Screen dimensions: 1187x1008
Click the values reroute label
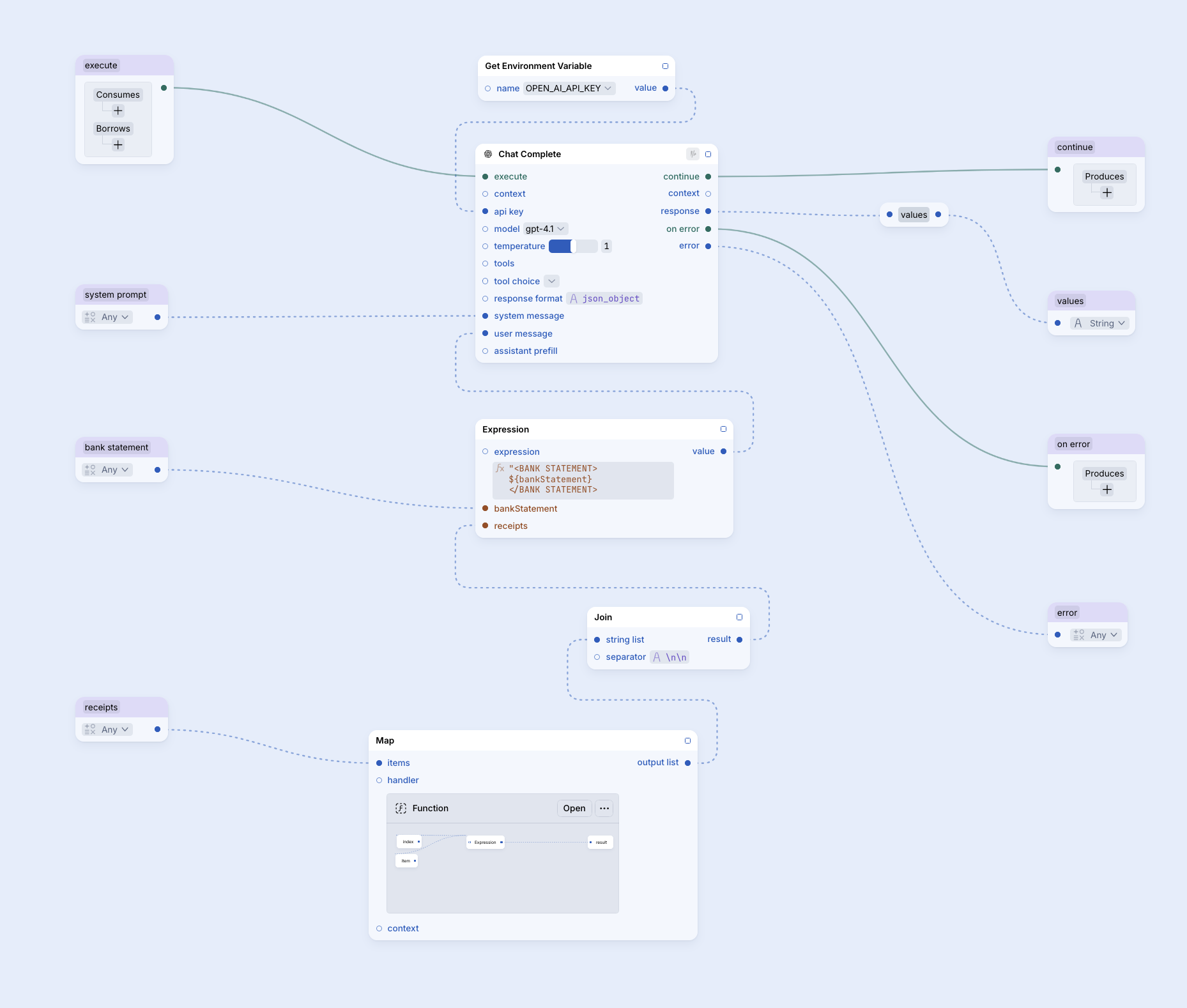(914, 215)
